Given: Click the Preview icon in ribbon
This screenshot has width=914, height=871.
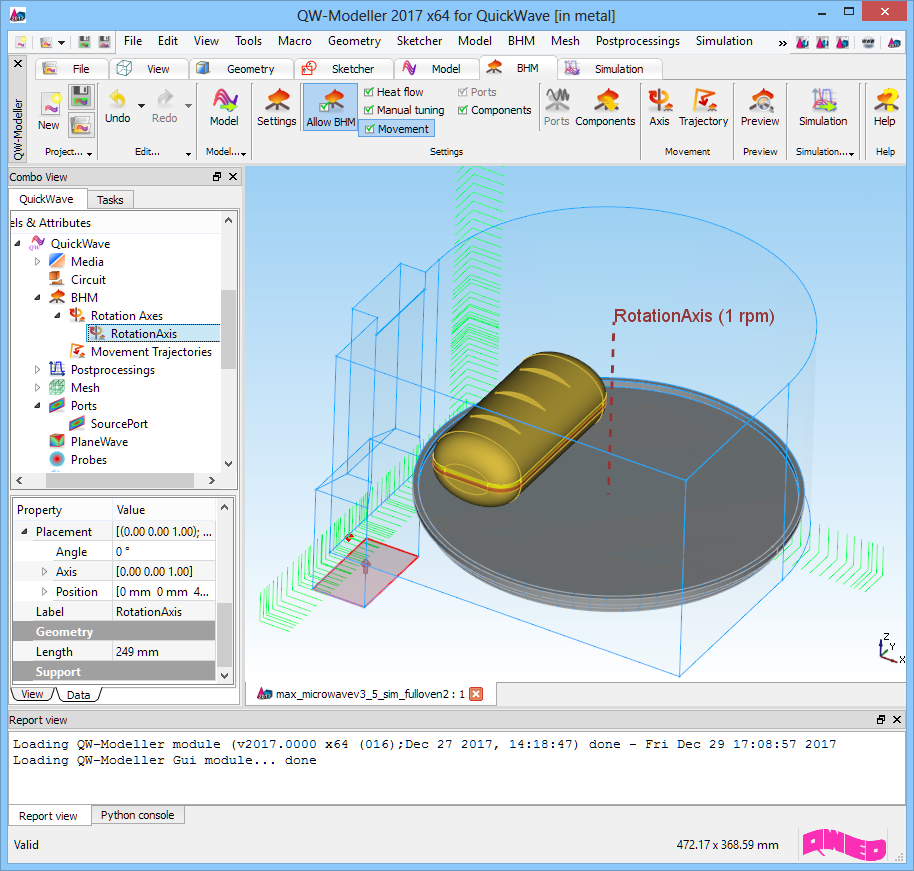Looking at the screenshot, I should 760,108.
